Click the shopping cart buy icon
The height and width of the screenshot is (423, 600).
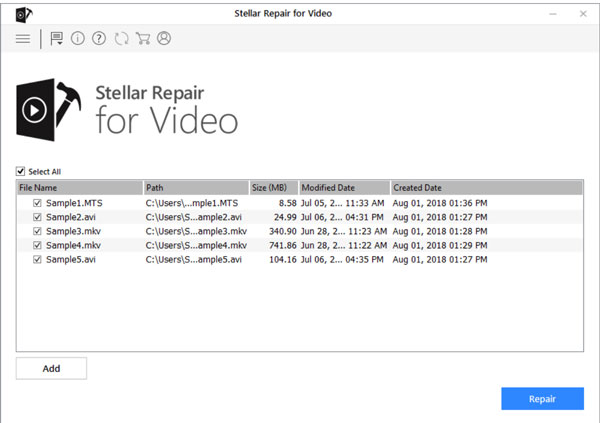tap(143, 39)
